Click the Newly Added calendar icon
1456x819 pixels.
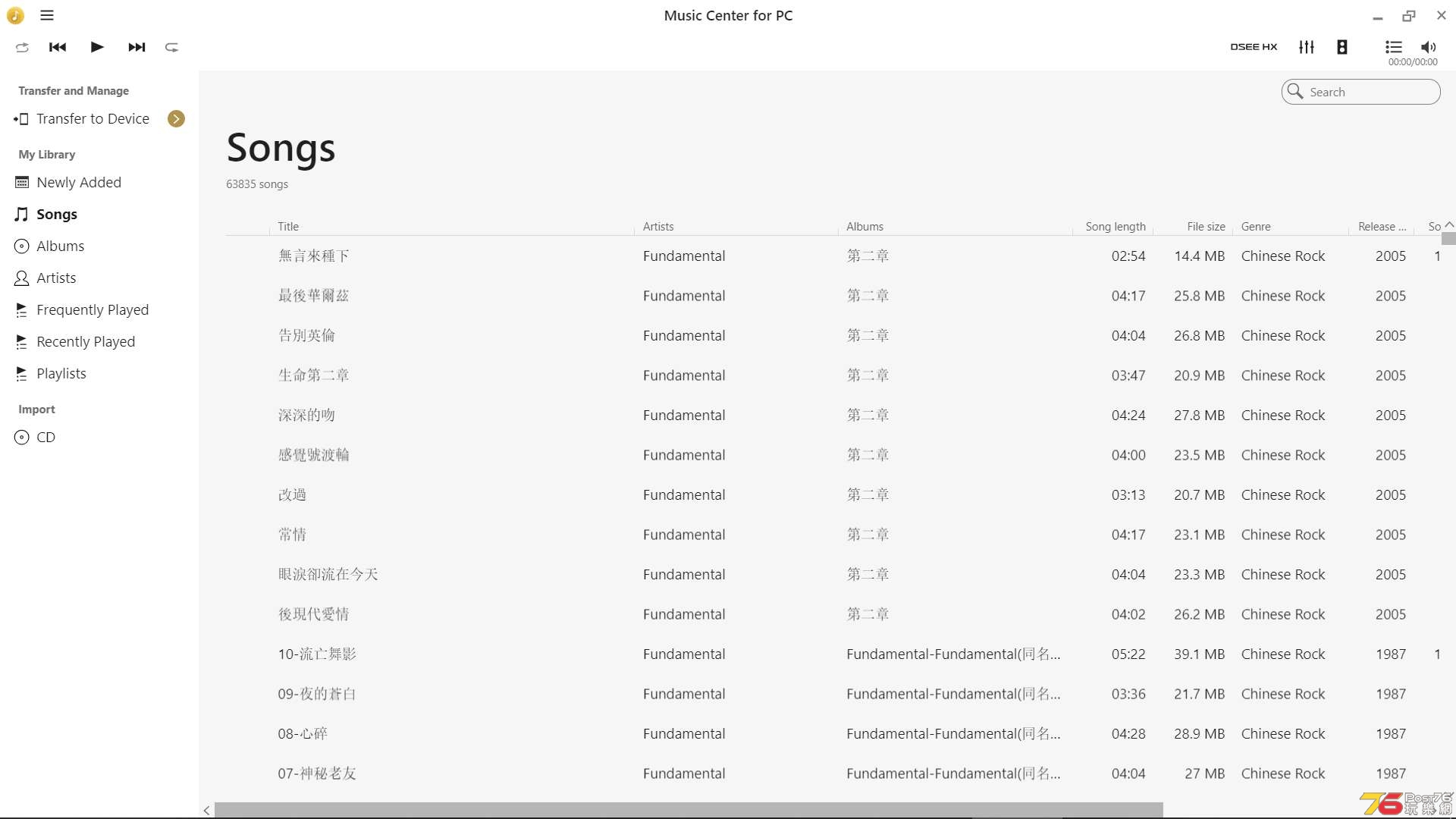pos(22,183)
